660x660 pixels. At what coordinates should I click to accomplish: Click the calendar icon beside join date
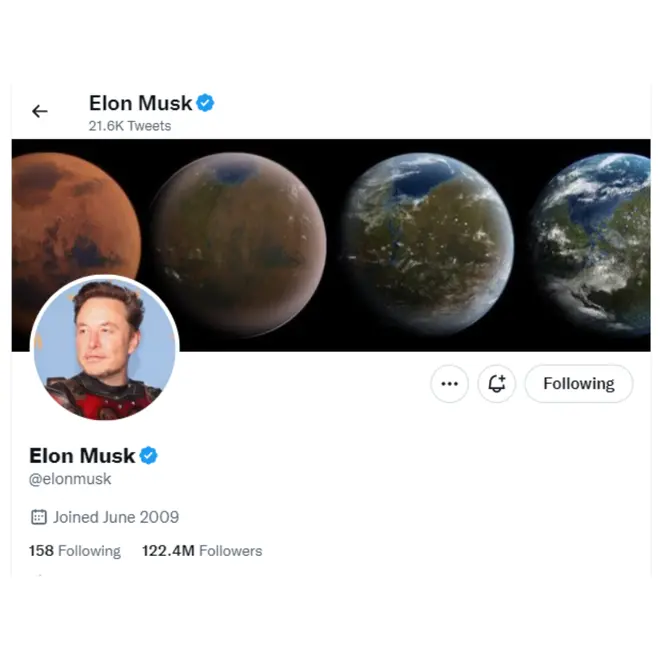click(39, 517)
